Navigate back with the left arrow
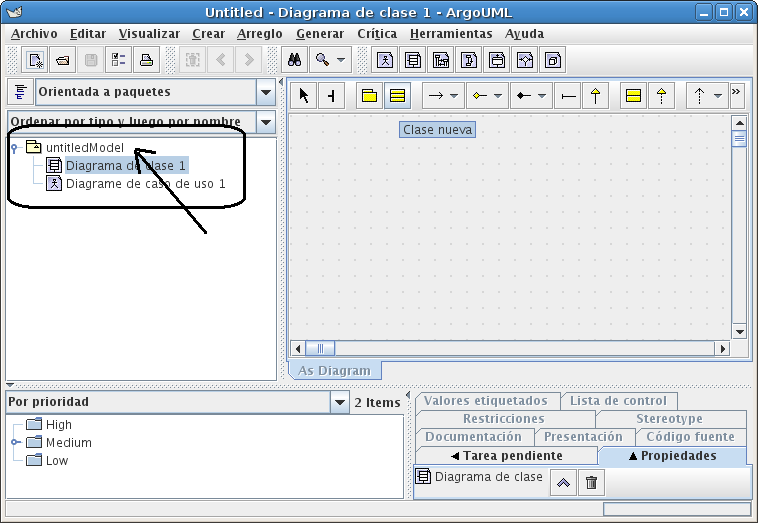 tap(221, 60)
